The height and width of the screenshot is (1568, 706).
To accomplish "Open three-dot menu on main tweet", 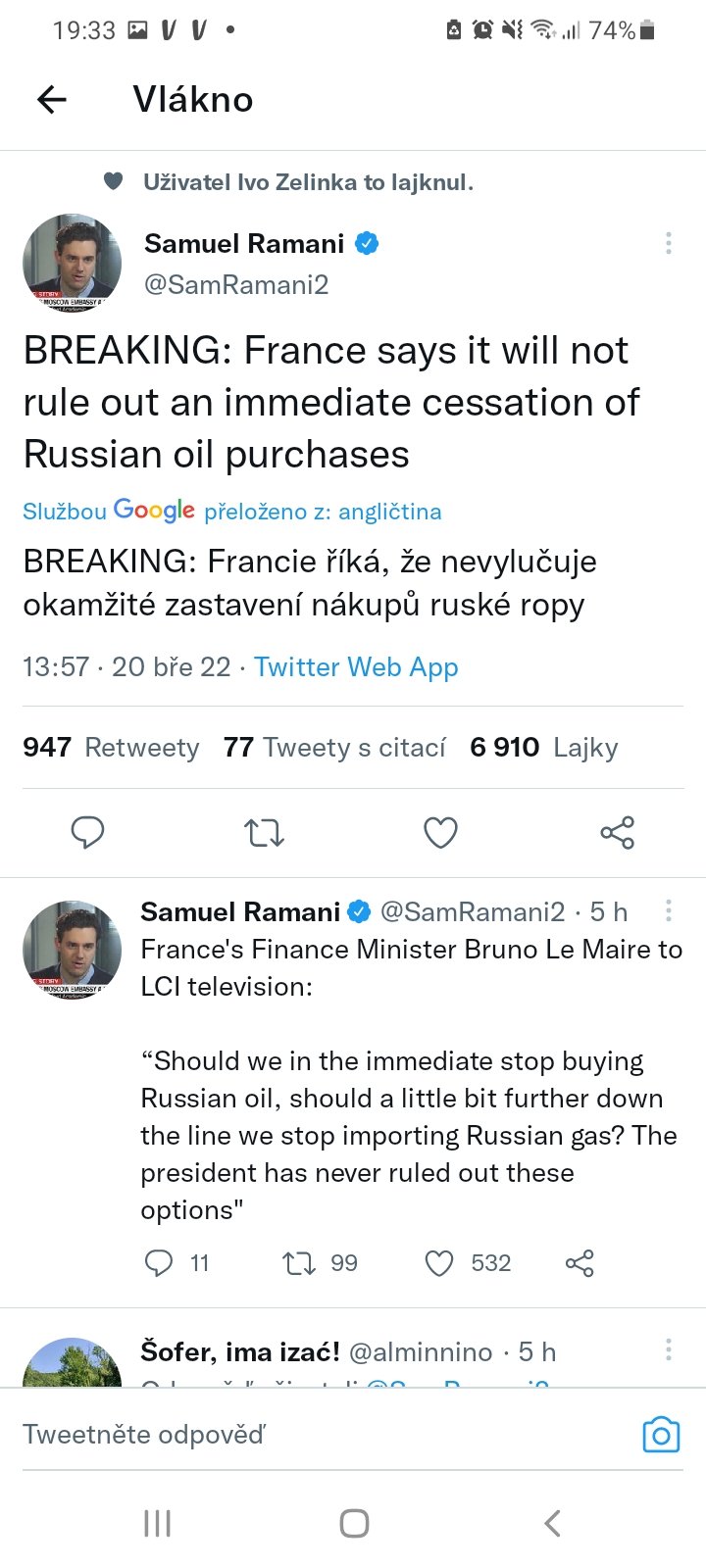I will 668,243.
